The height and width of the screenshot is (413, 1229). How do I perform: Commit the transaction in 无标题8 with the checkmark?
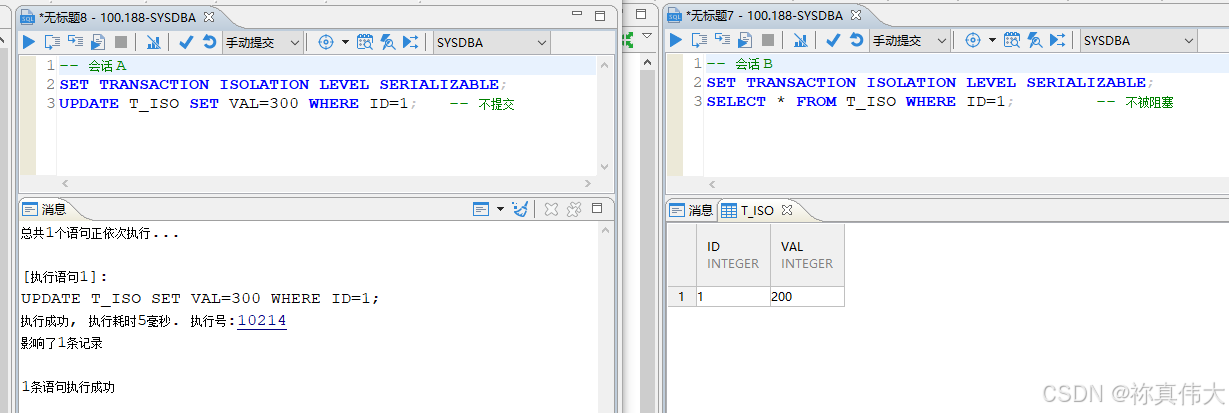coord(186,42)
